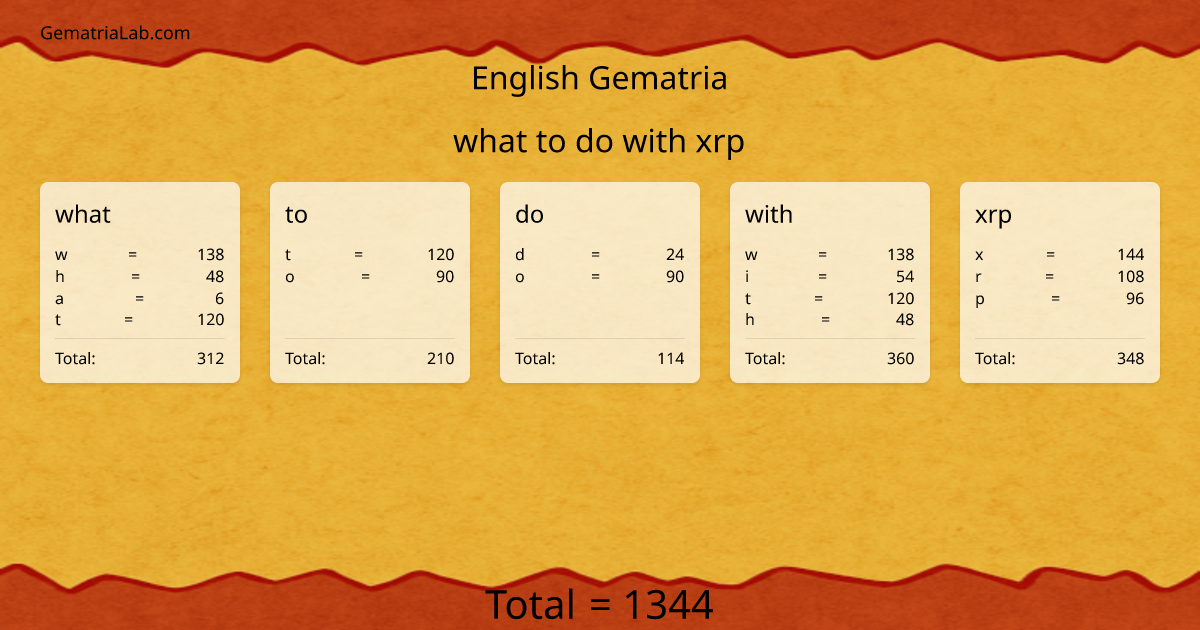Click total 348 in the 'xrp' card
1200x630 pixels.
pos(1131,359)
